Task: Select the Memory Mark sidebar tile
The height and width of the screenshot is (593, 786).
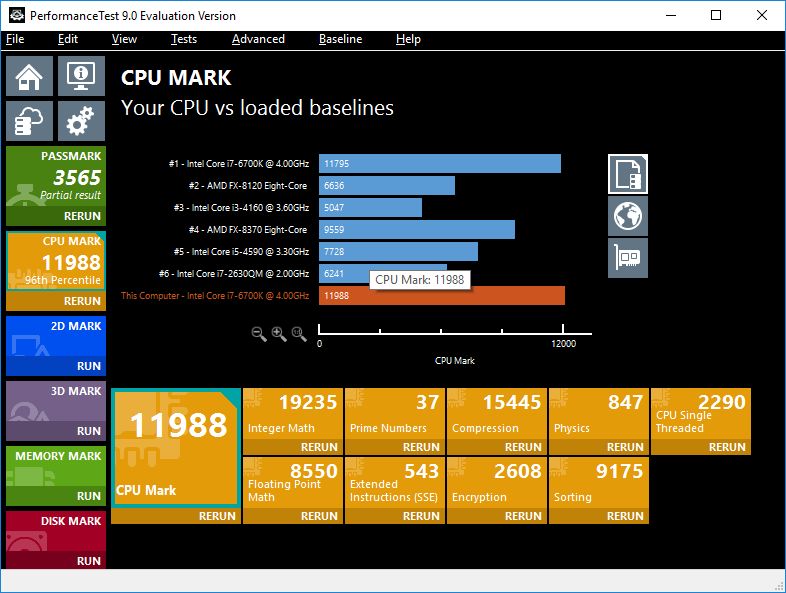Action: [x=56, y=466]
